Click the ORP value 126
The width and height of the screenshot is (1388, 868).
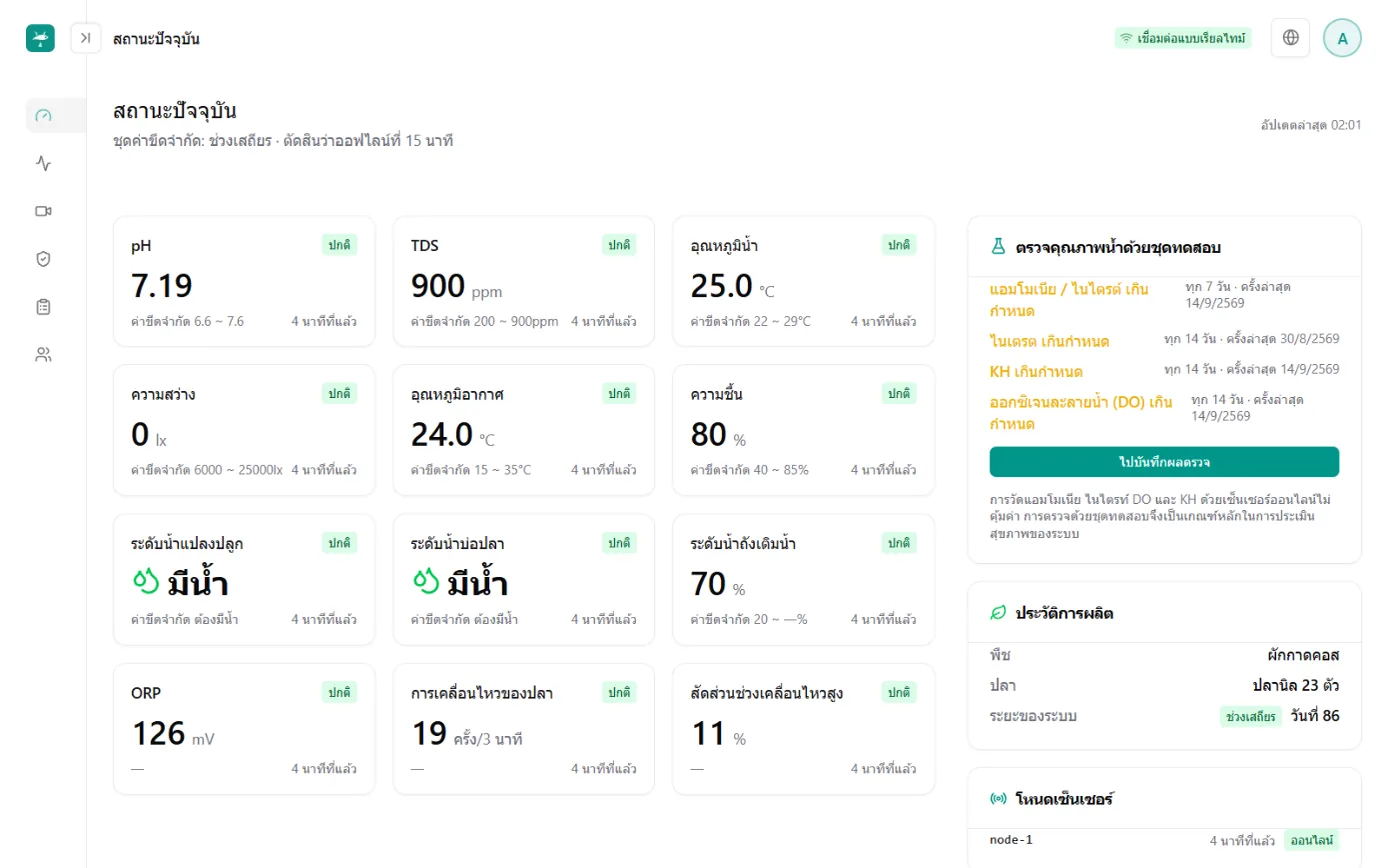tap(158, 734)
